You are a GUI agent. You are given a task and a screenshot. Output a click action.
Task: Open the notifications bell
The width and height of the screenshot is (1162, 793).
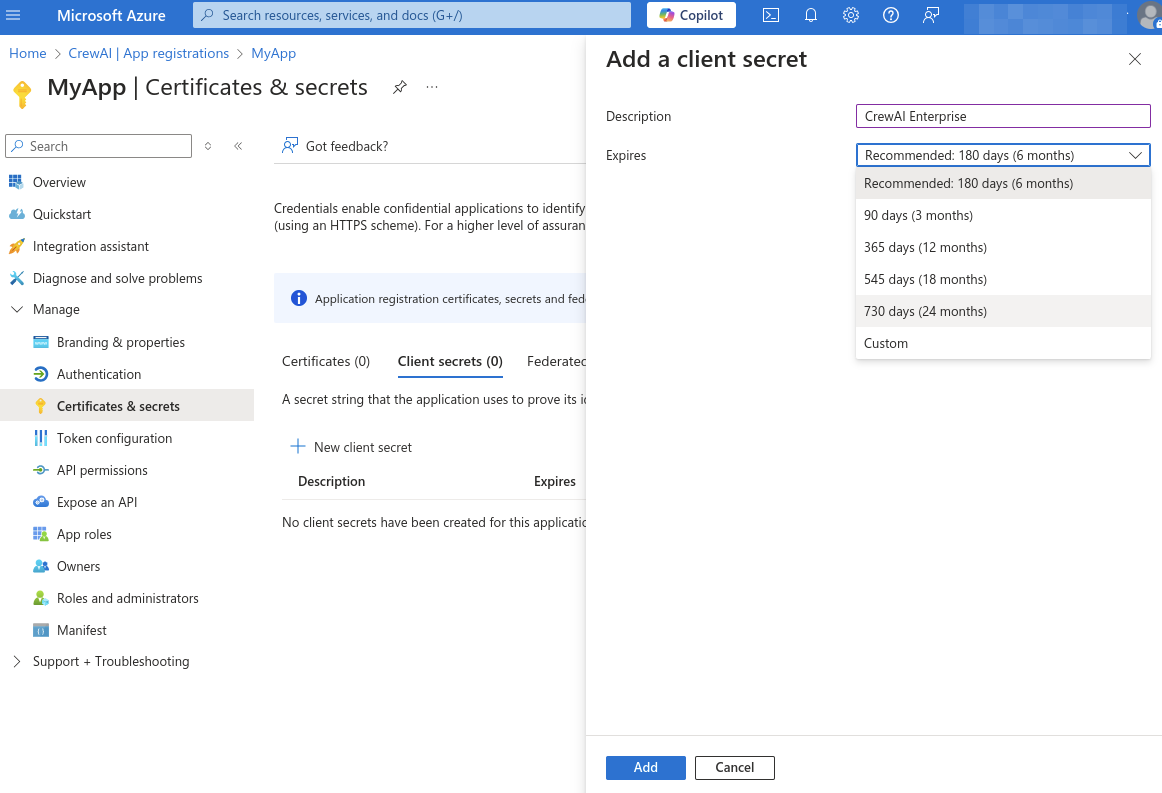point(810,15)
